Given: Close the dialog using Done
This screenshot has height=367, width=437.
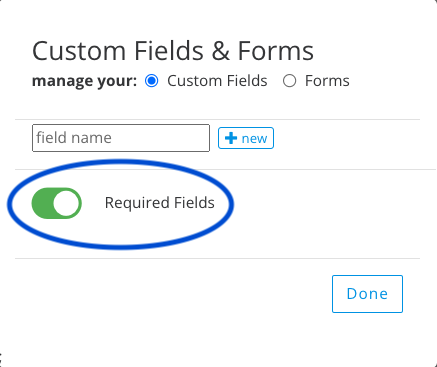Looking at the screenshot, I should 367,294.
